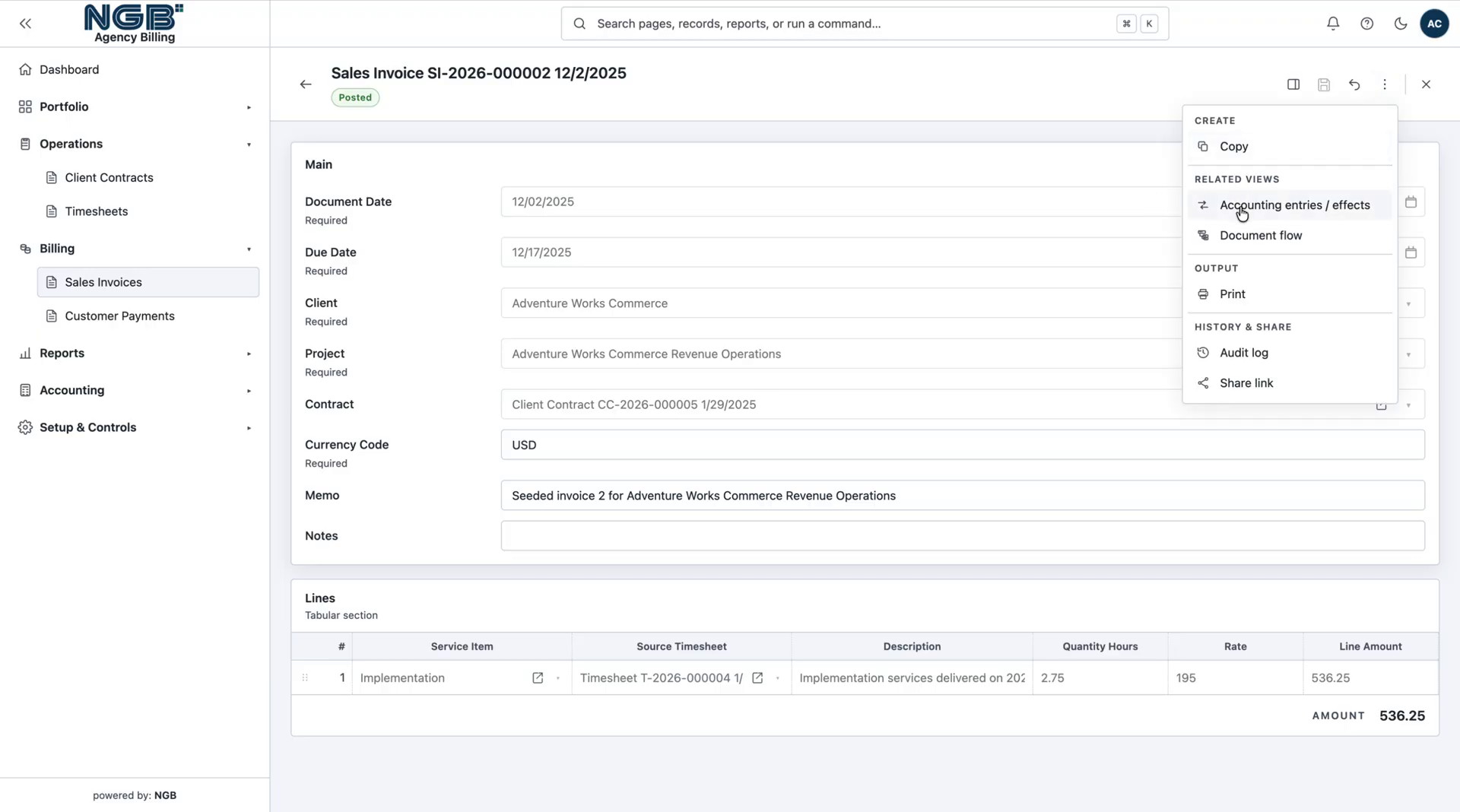1460x812 pixels.
Task: Expand the Reports section
Action: (x=135, y=354)
